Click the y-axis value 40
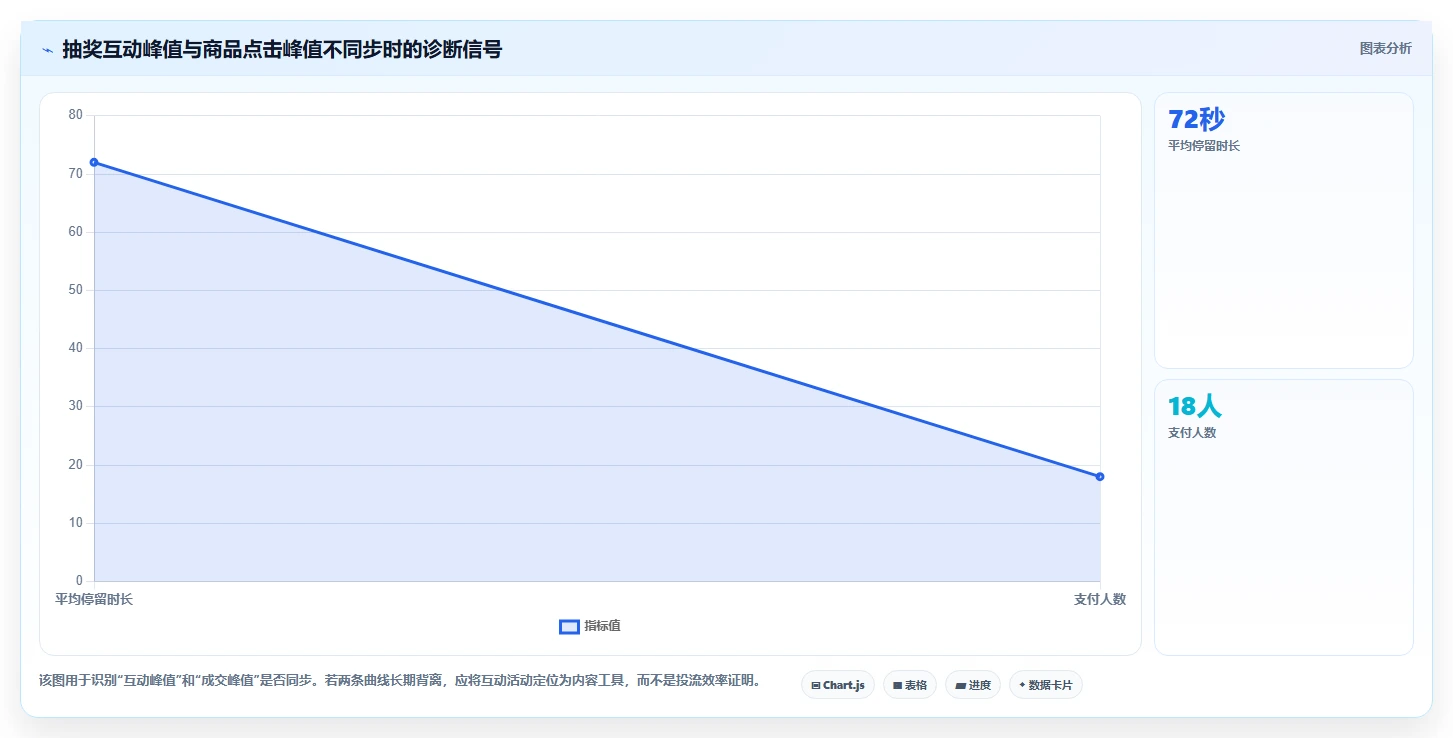1453x738 pixels. coord(76,348)
